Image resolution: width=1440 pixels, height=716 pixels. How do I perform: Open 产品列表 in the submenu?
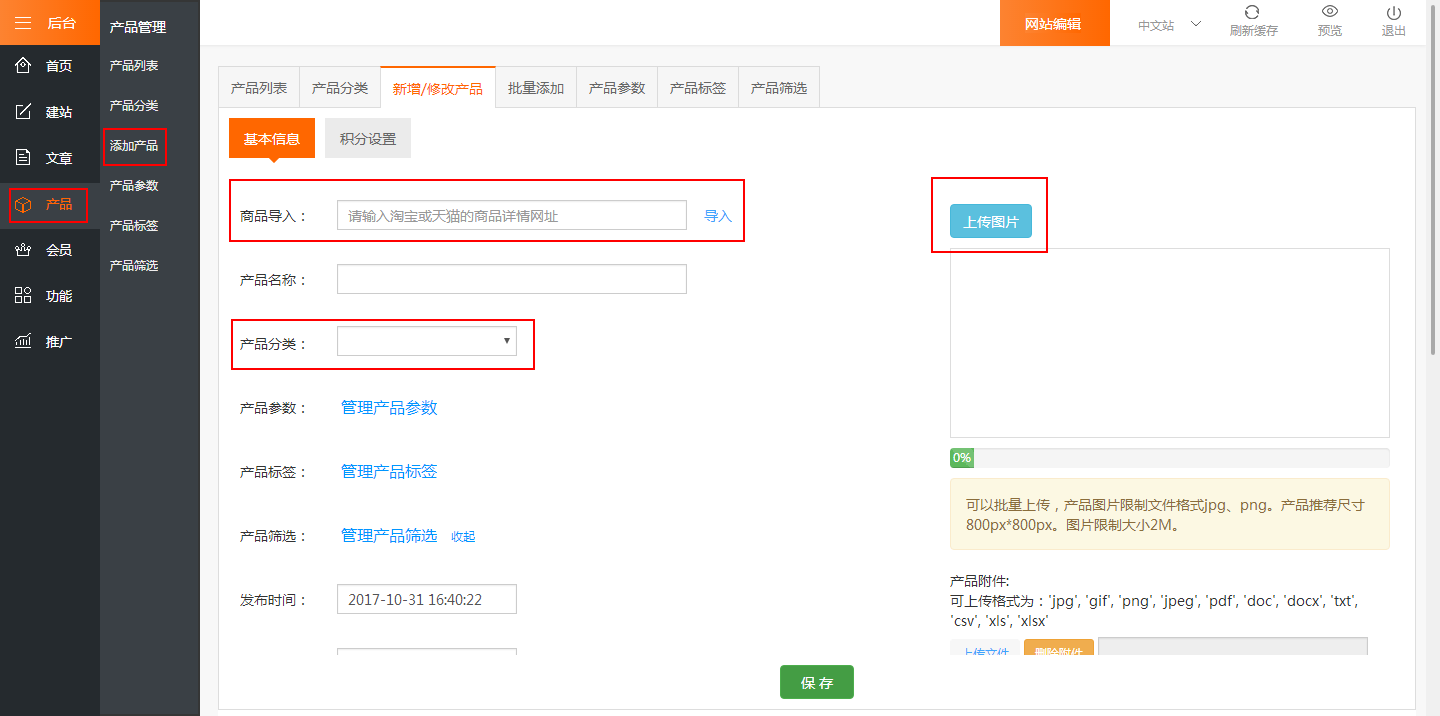[x=134, y=66]
